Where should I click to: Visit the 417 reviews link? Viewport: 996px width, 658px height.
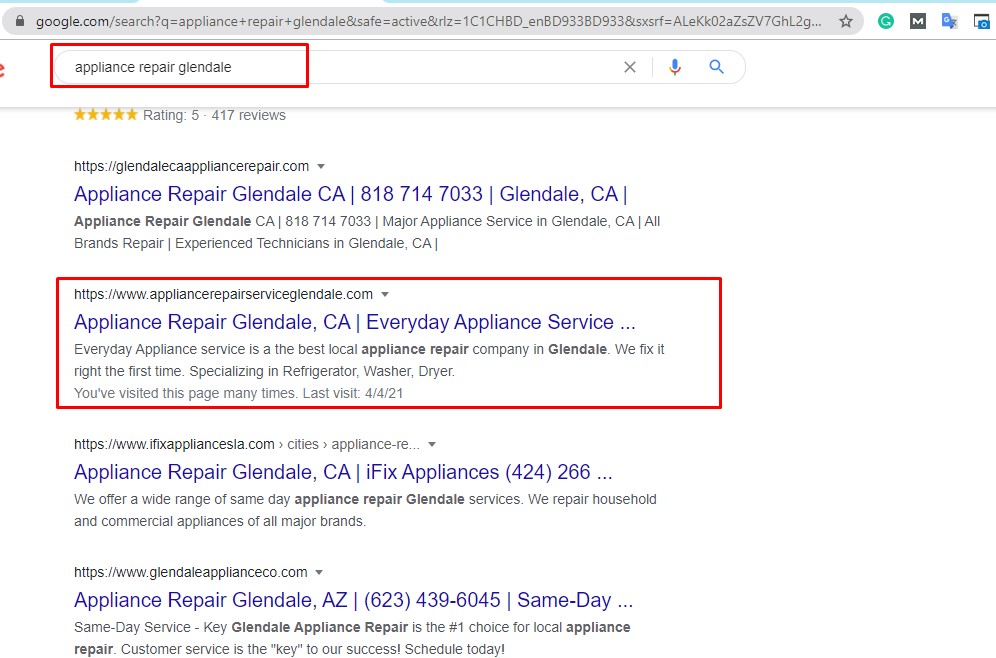point(249,115)
